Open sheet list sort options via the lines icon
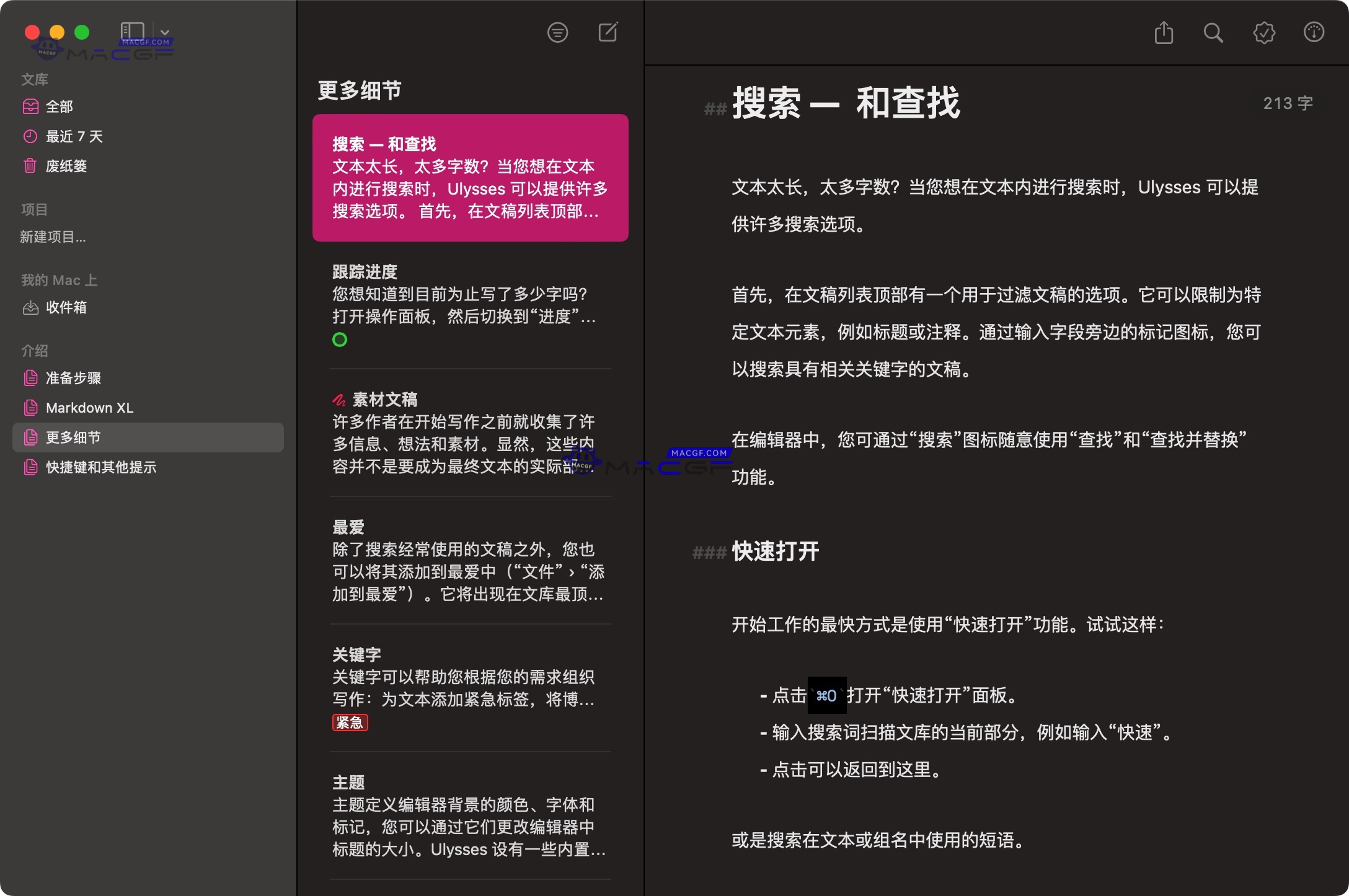The height and width of the screenshot is (896, 1349). click(557, 32)
